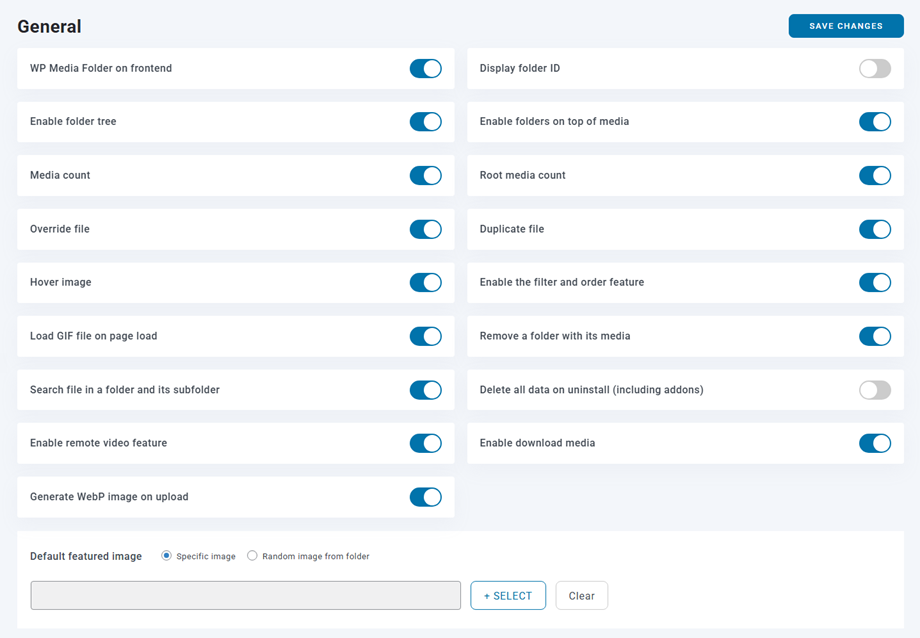Toggle WP Media Folder on frontend switch
920x638 pixels.
pyautogui.click(x=425, y=68)
